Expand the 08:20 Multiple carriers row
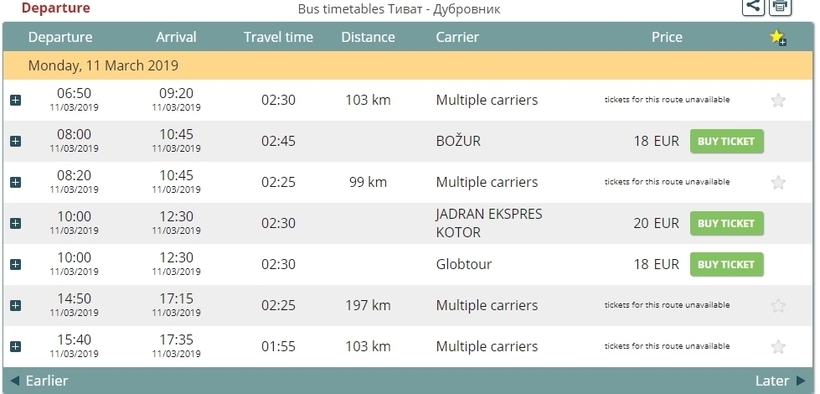The image size is (820, 394). coord(16,182)
